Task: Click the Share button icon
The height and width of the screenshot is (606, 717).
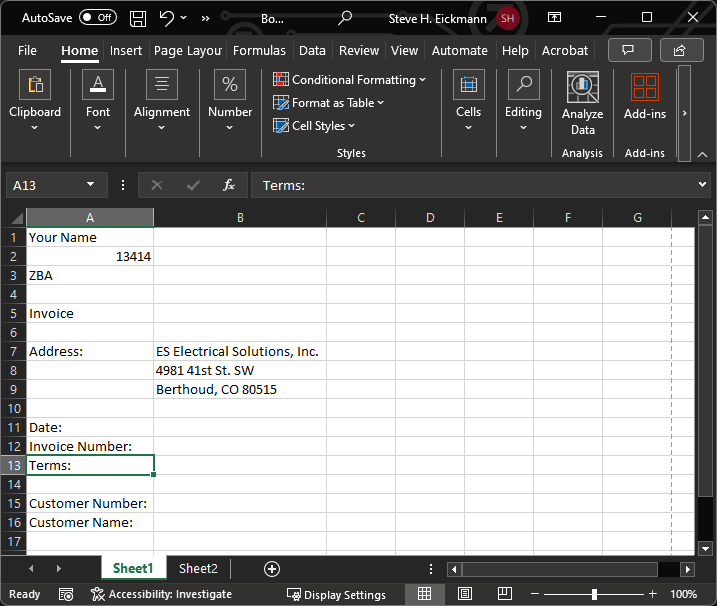Action: click(681, 50)
